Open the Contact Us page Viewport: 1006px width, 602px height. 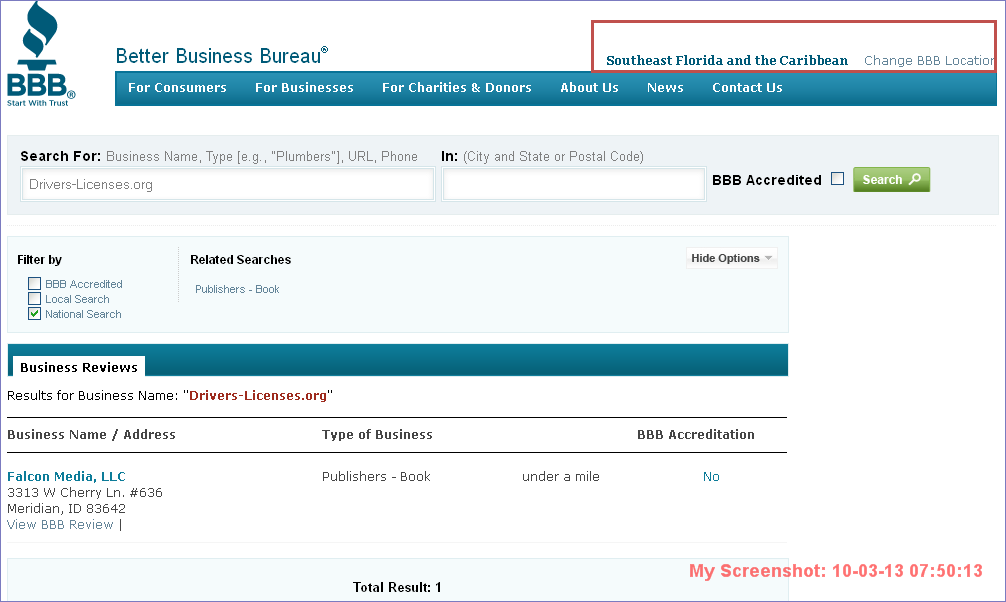pyautogui.click(x=747, y=88)
